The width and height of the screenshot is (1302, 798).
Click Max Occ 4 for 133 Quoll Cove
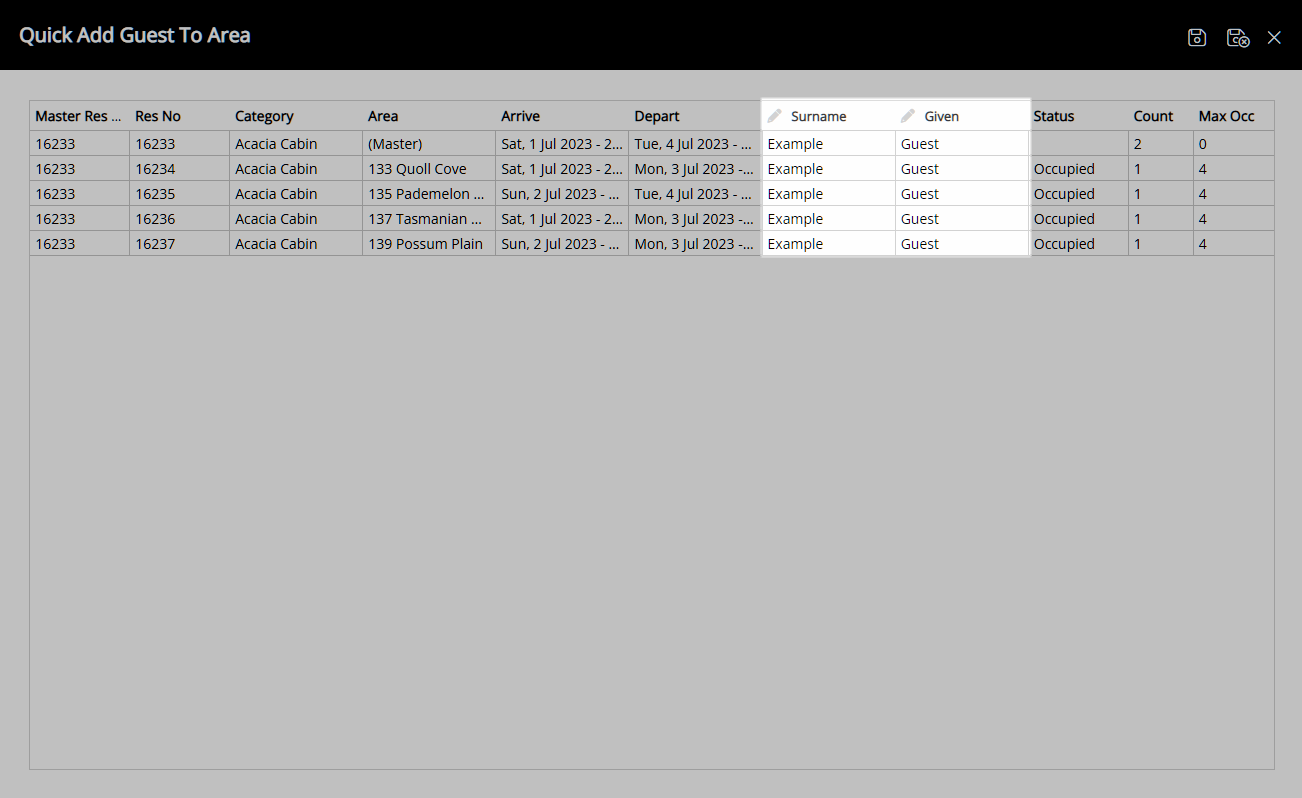click(x=1234, y=169)
